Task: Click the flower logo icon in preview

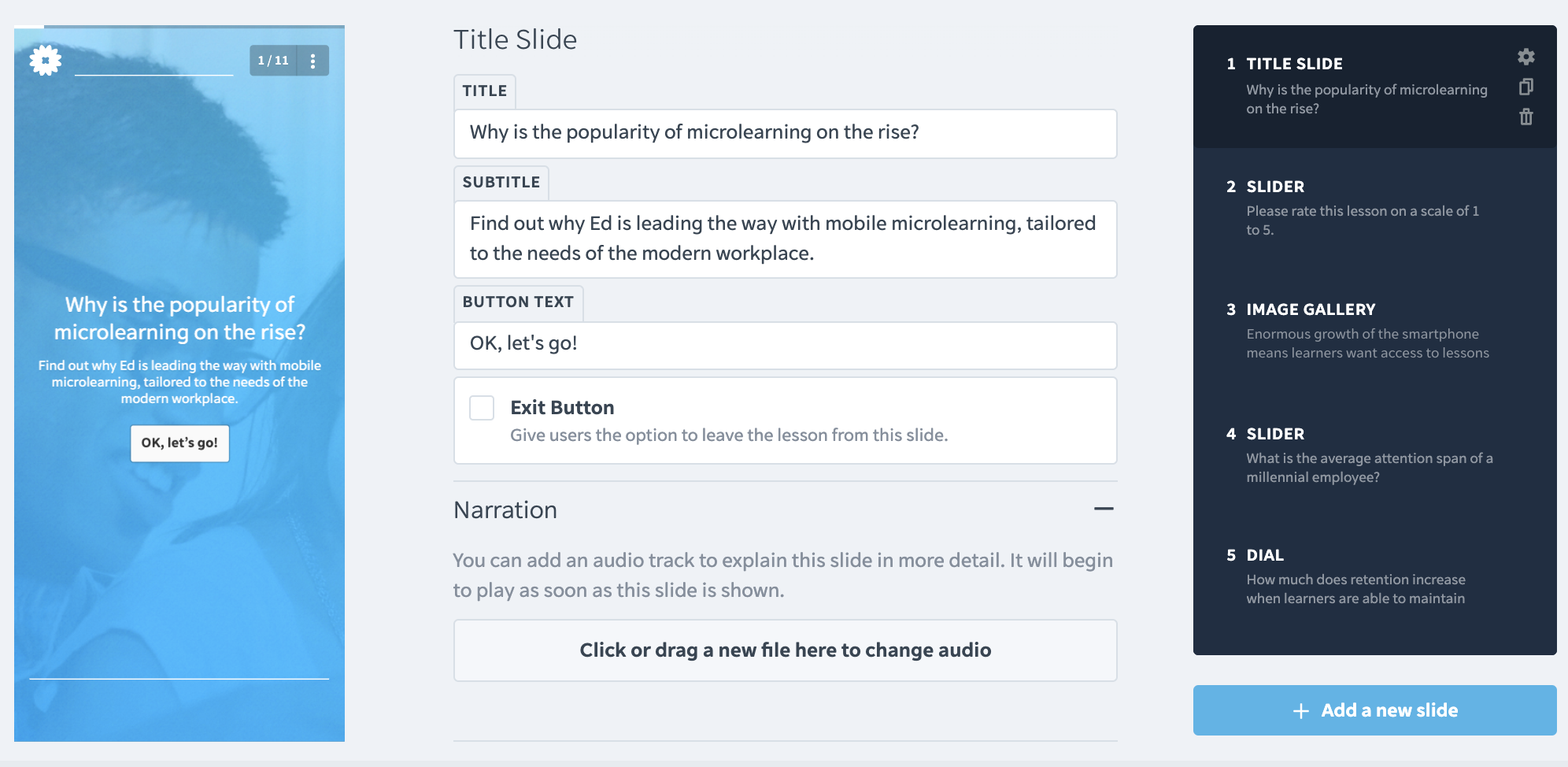Action: click(46, 60)
